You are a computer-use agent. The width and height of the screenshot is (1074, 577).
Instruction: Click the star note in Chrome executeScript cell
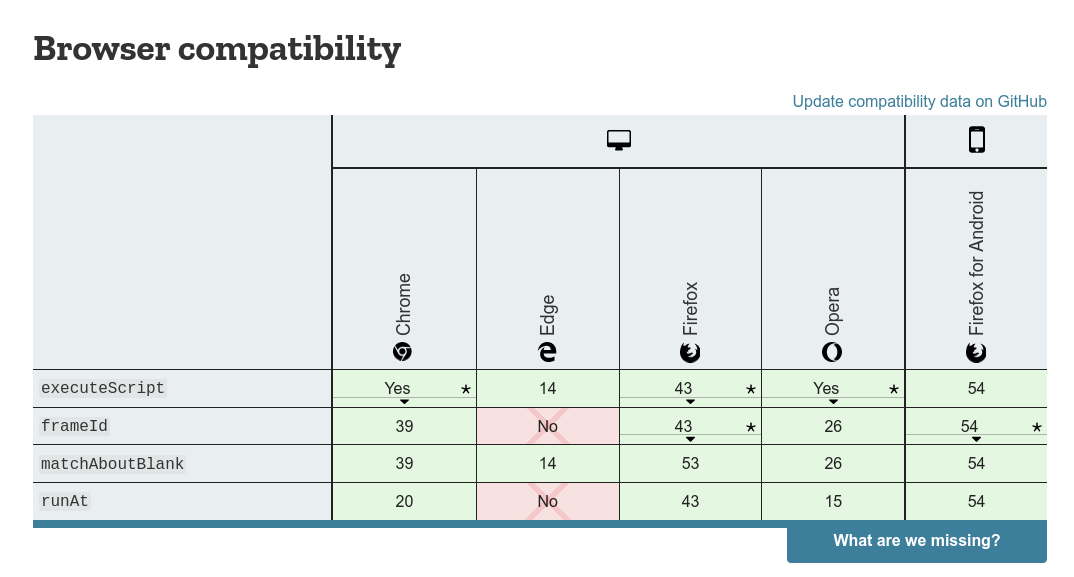click(466, 389)
